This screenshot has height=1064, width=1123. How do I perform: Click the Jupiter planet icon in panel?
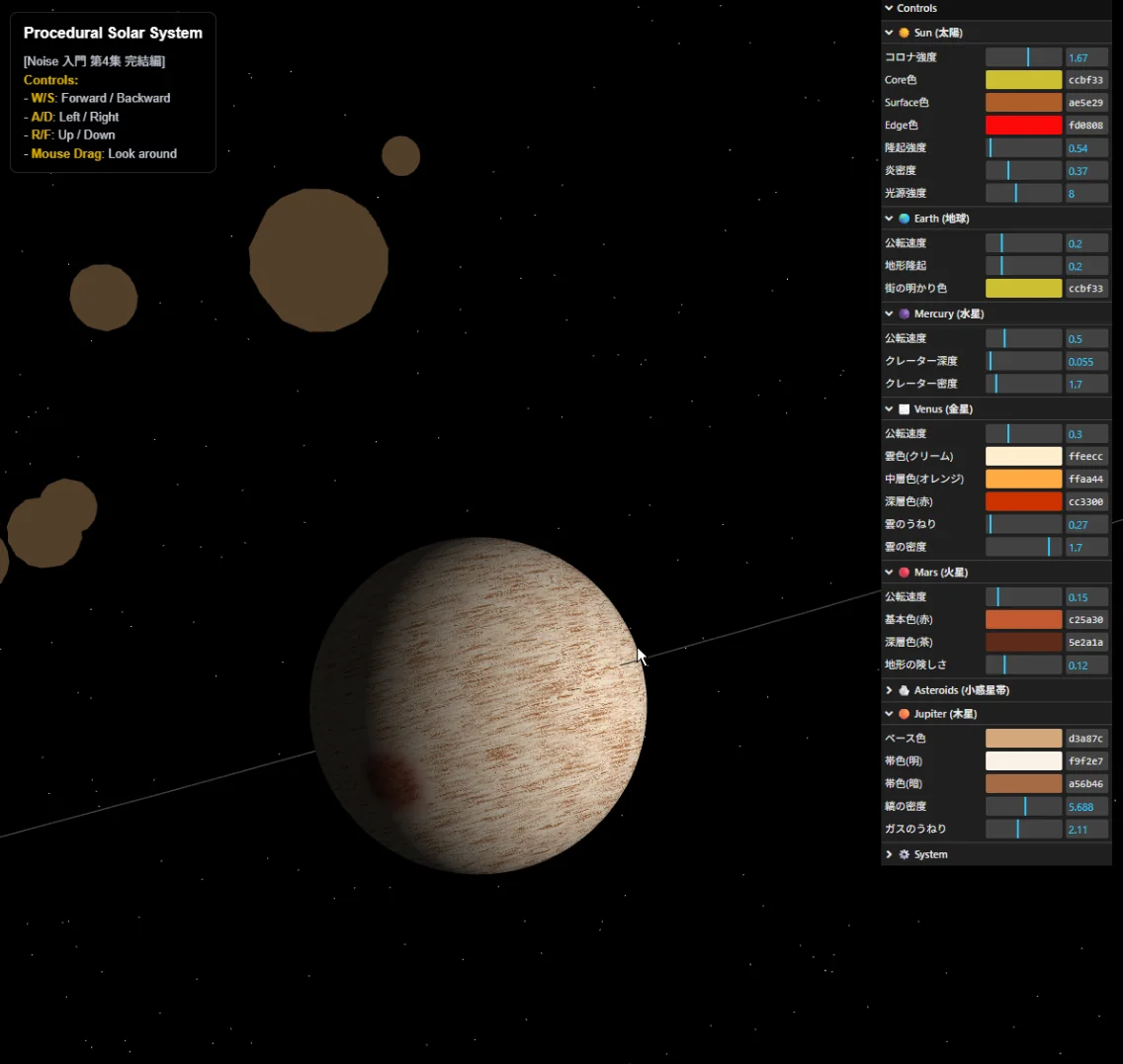(904, 714)
